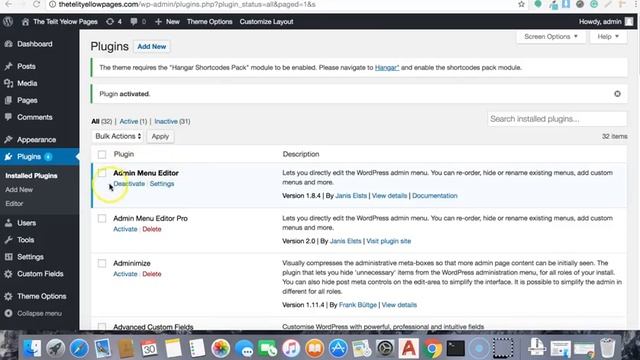Expand the Help dropdown tab
Image resolution: width=640 pixels, height=360 pixels.
608,37
